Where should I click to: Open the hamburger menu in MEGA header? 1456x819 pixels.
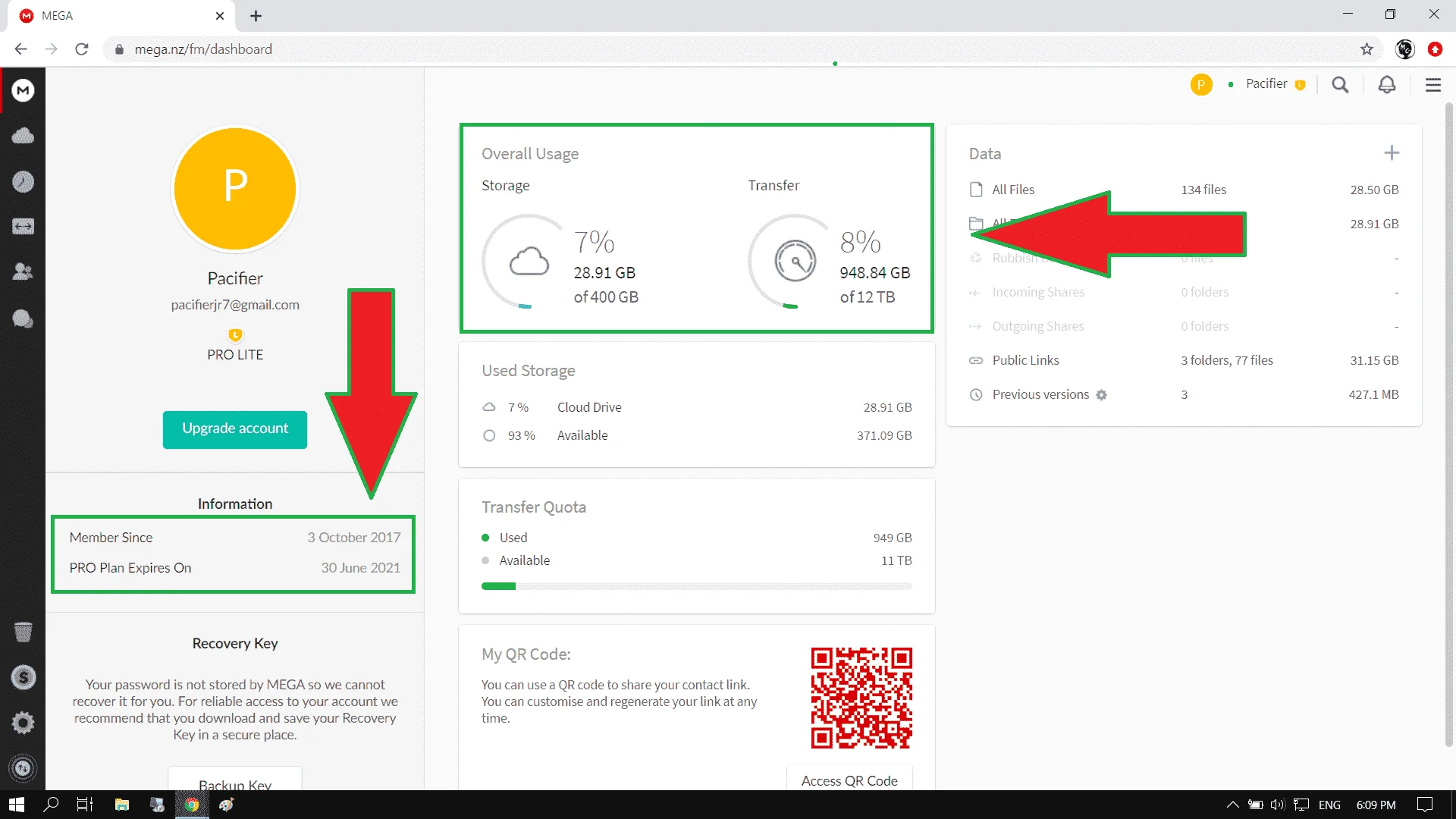1433,85
